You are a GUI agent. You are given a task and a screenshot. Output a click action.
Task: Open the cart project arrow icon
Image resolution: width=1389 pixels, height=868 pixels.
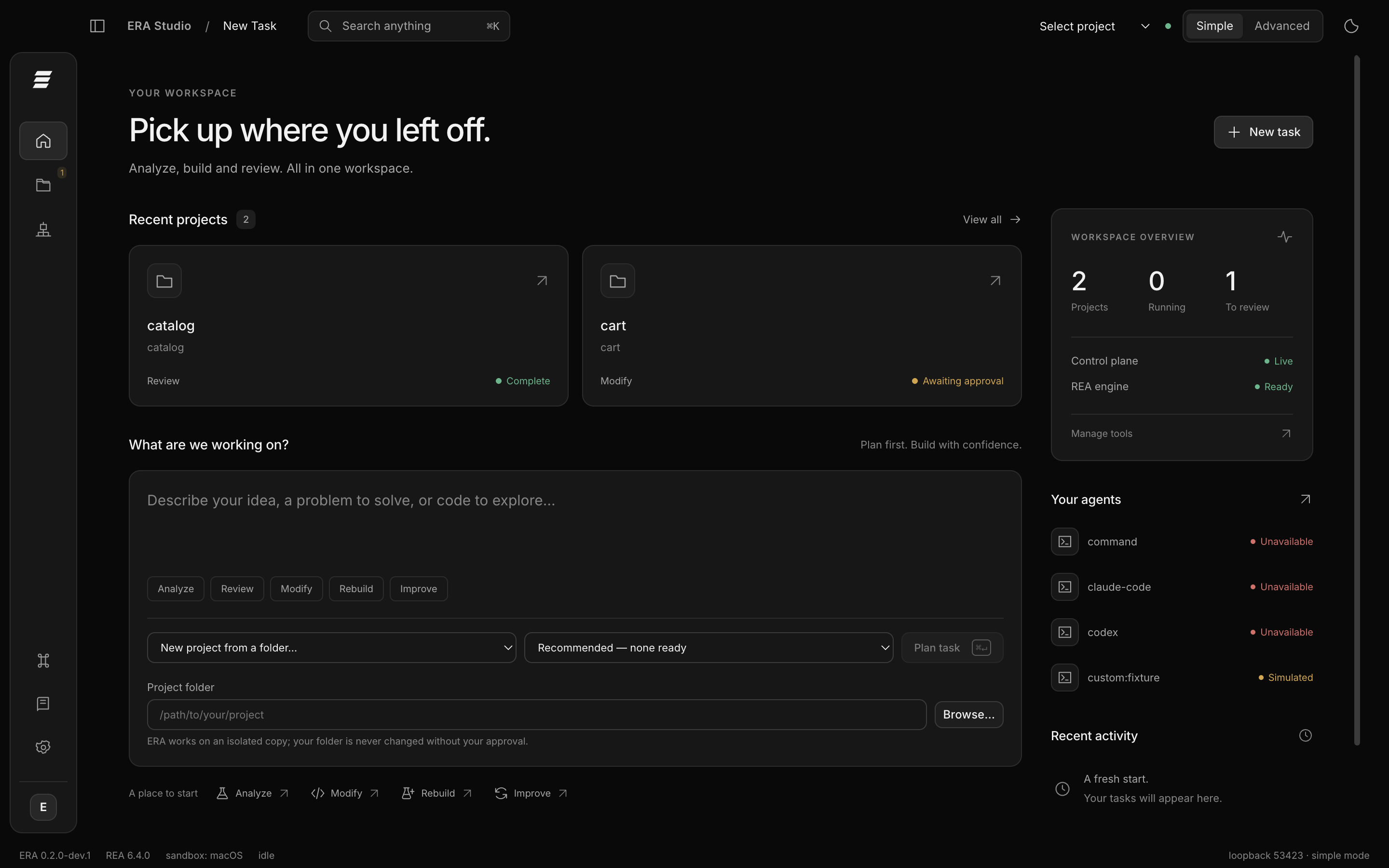[x=995, y=281]
